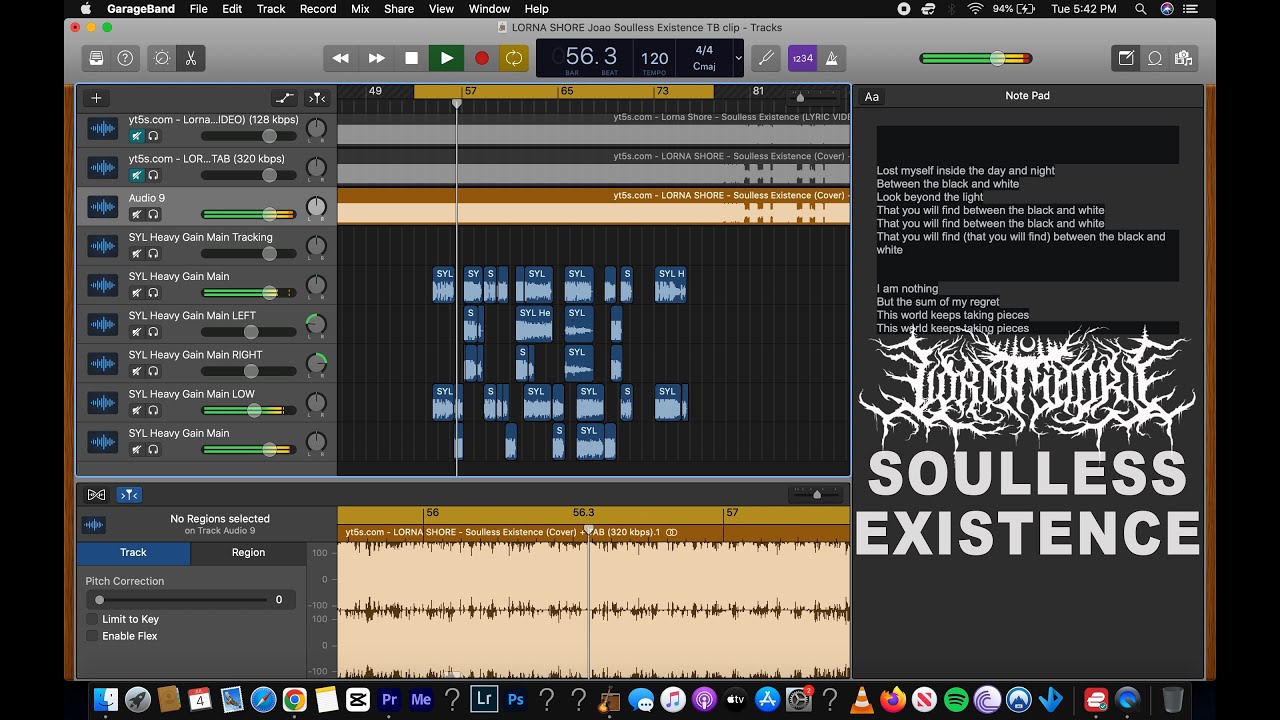The height and width of the screenshot is (720, 1280).
Task: Switch to the Region tab
Action: 248,552
